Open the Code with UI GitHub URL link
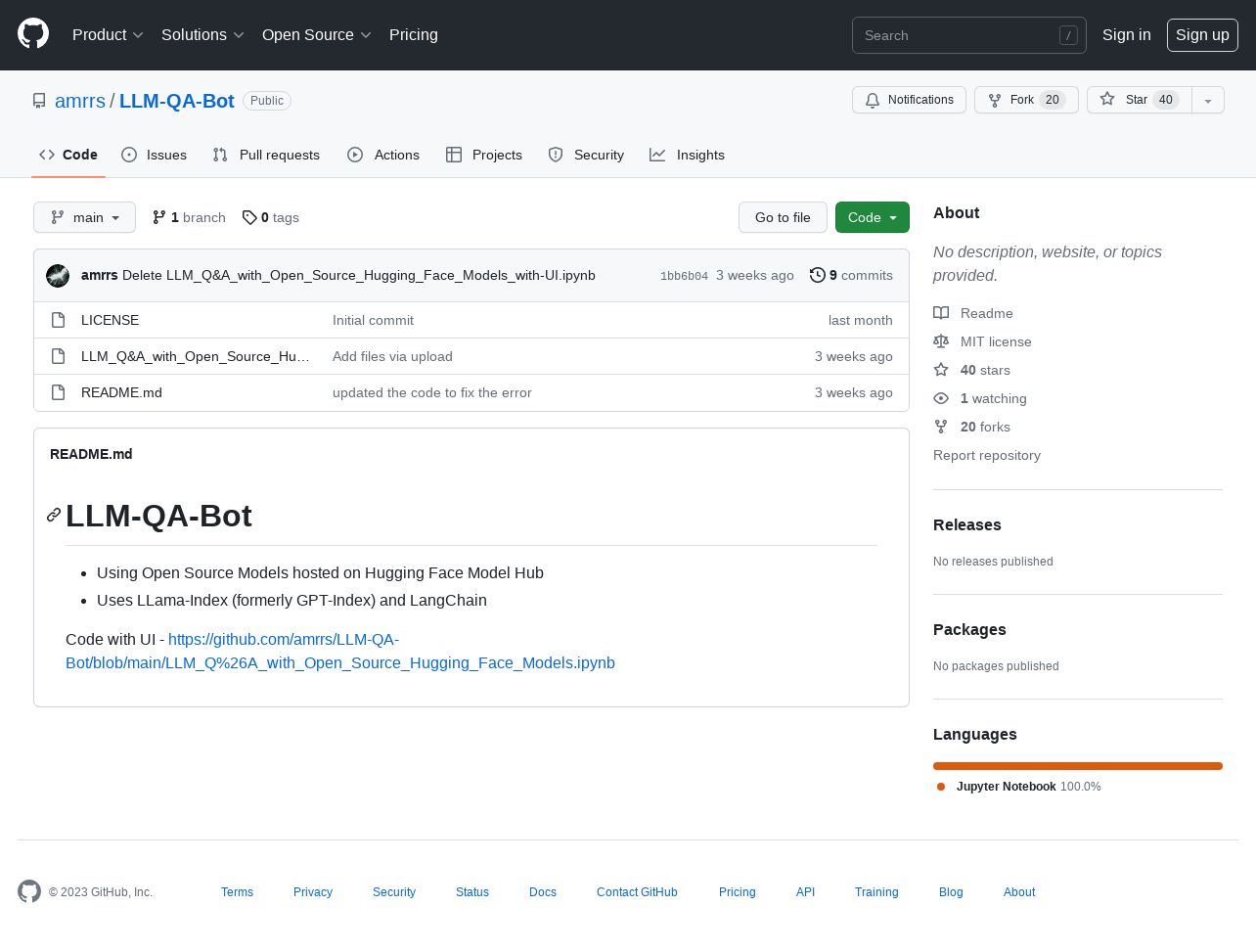Viewport: 1256px width, 952px height. tap(340, 651)
